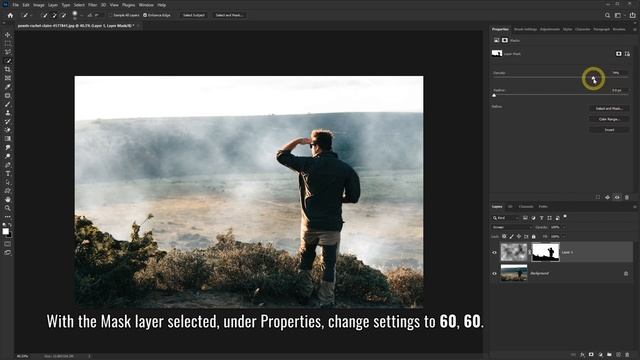Select the Clone Stamp tool
The width and height of the screenshot is (640, 360).
[x=7, y=113]
